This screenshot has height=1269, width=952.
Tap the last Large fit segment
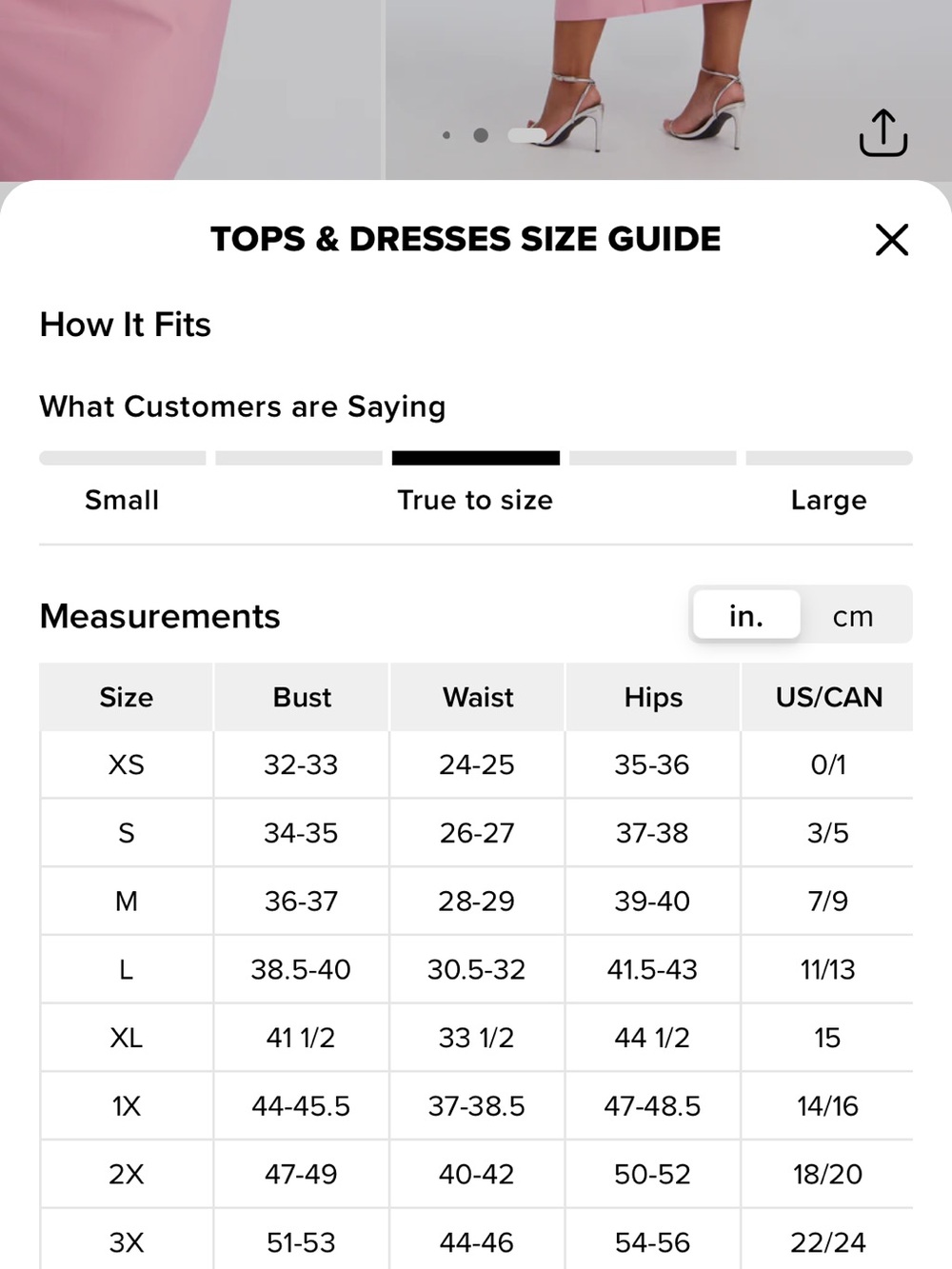(x=829, y=458)
